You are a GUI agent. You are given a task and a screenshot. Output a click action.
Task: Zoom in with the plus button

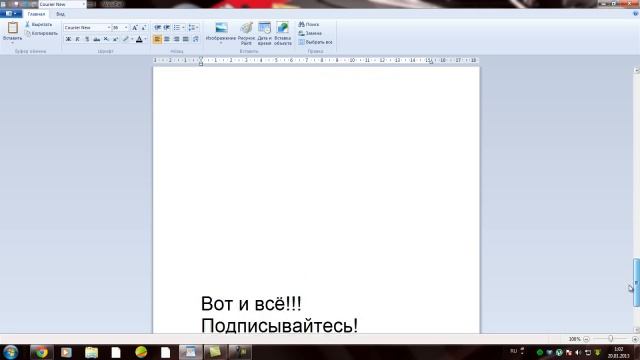tap(635, 339)
